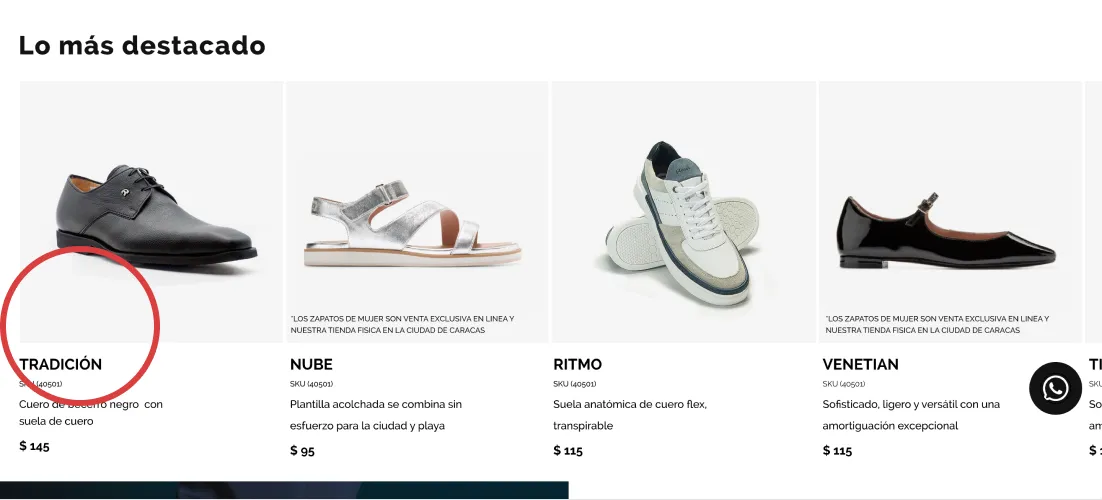This screenshot has width=1102, height=500.
Task: Click the black TRADICIÓN oxford shoe image
Action: point(151,212)
